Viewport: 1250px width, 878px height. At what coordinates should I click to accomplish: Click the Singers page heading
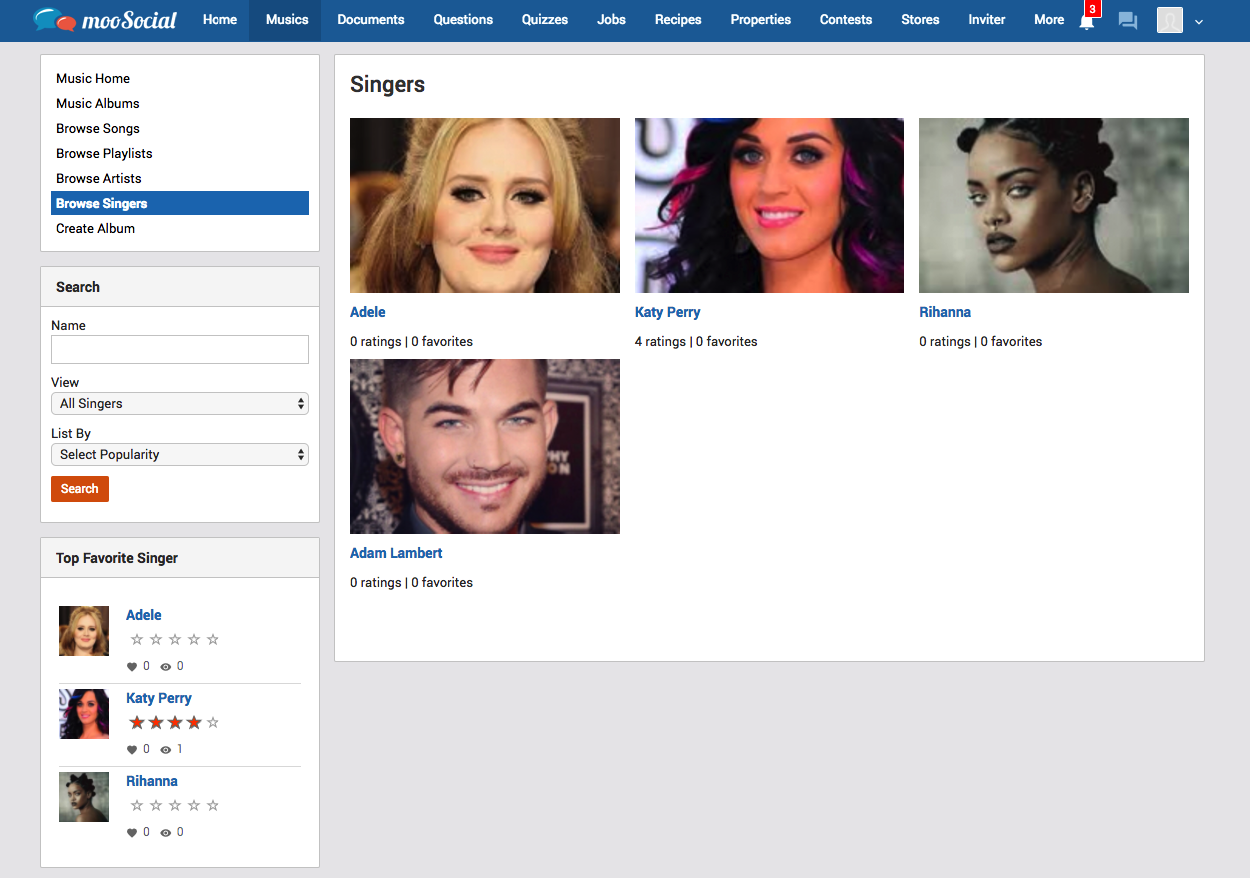[x=388, y=85]
